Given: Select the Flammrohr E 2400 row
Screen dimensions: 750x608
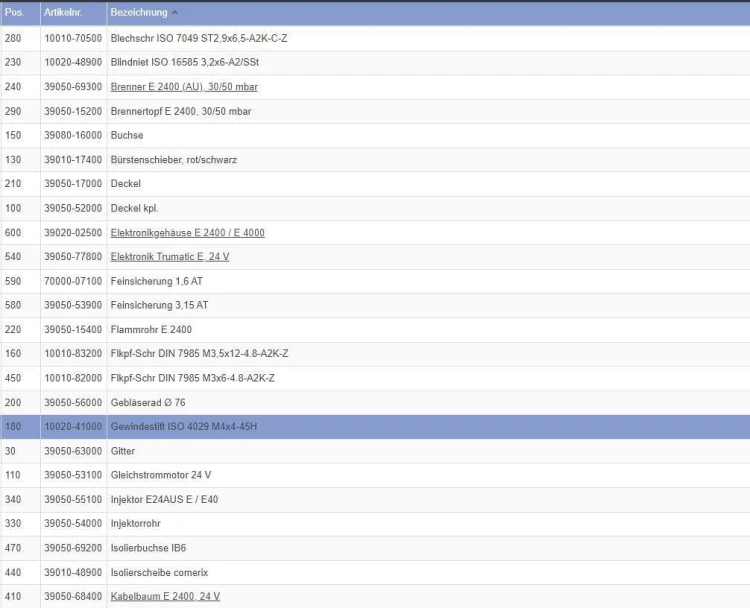Looking at the screenshot, I should click(375, 330).
